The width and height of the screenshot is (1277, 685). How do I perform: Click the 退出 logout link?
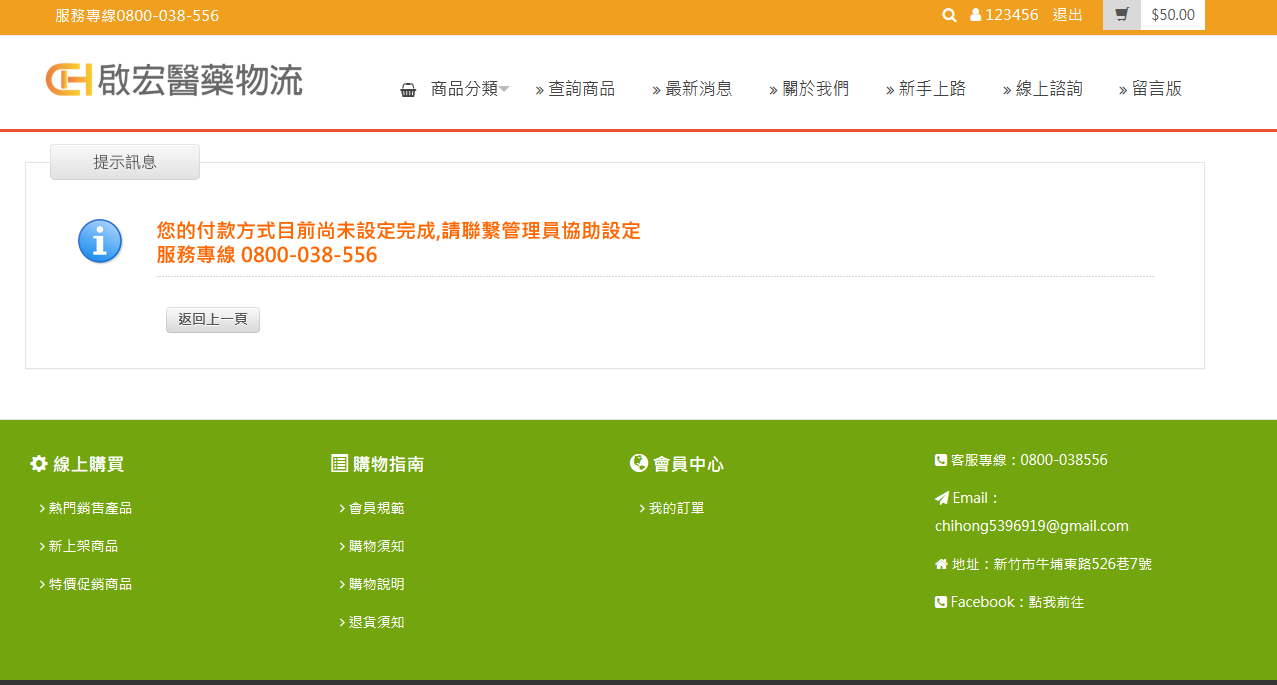pos(1067,15)
